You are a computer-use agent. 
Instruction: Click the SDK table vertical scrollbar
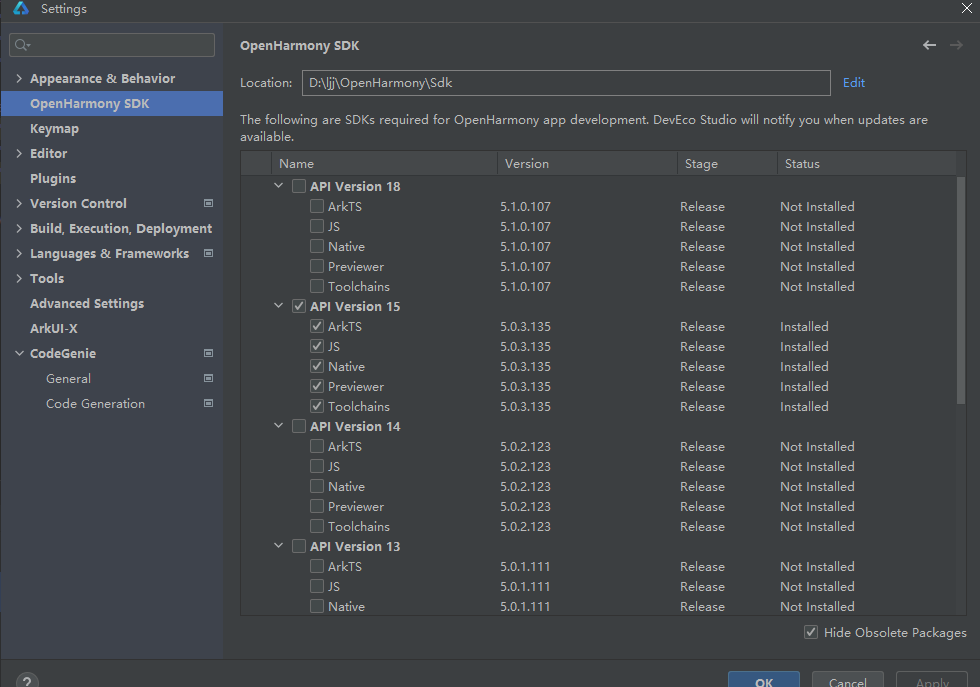pos(961,290)
